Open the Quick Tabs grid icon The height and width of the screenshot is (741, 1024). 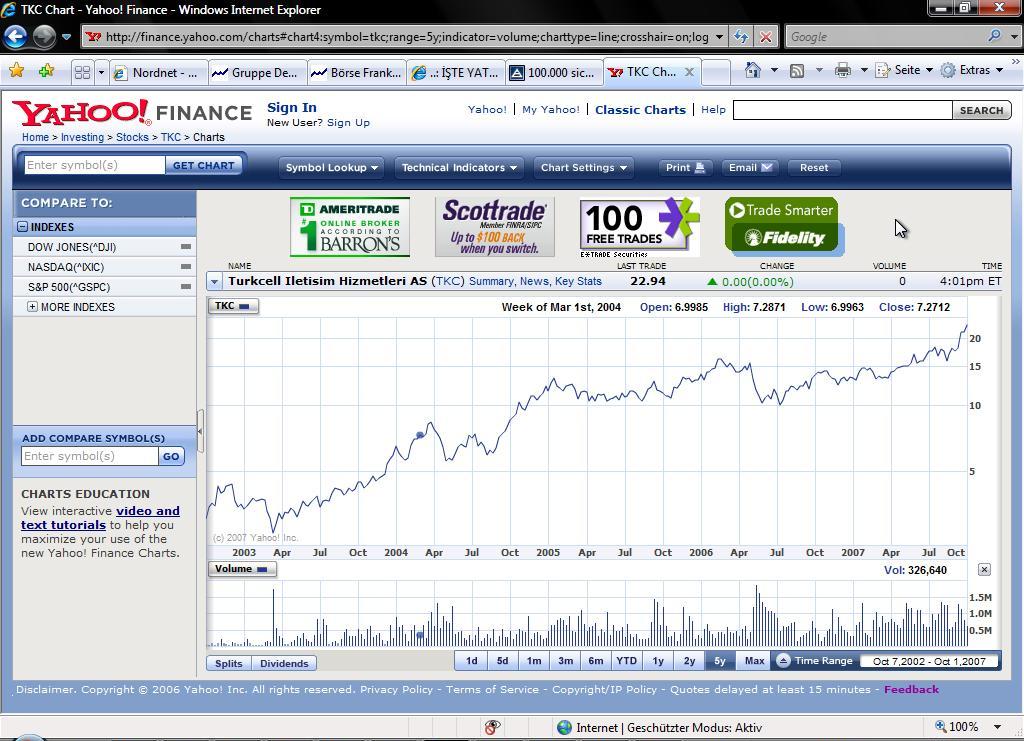click(x=82, y=72)
